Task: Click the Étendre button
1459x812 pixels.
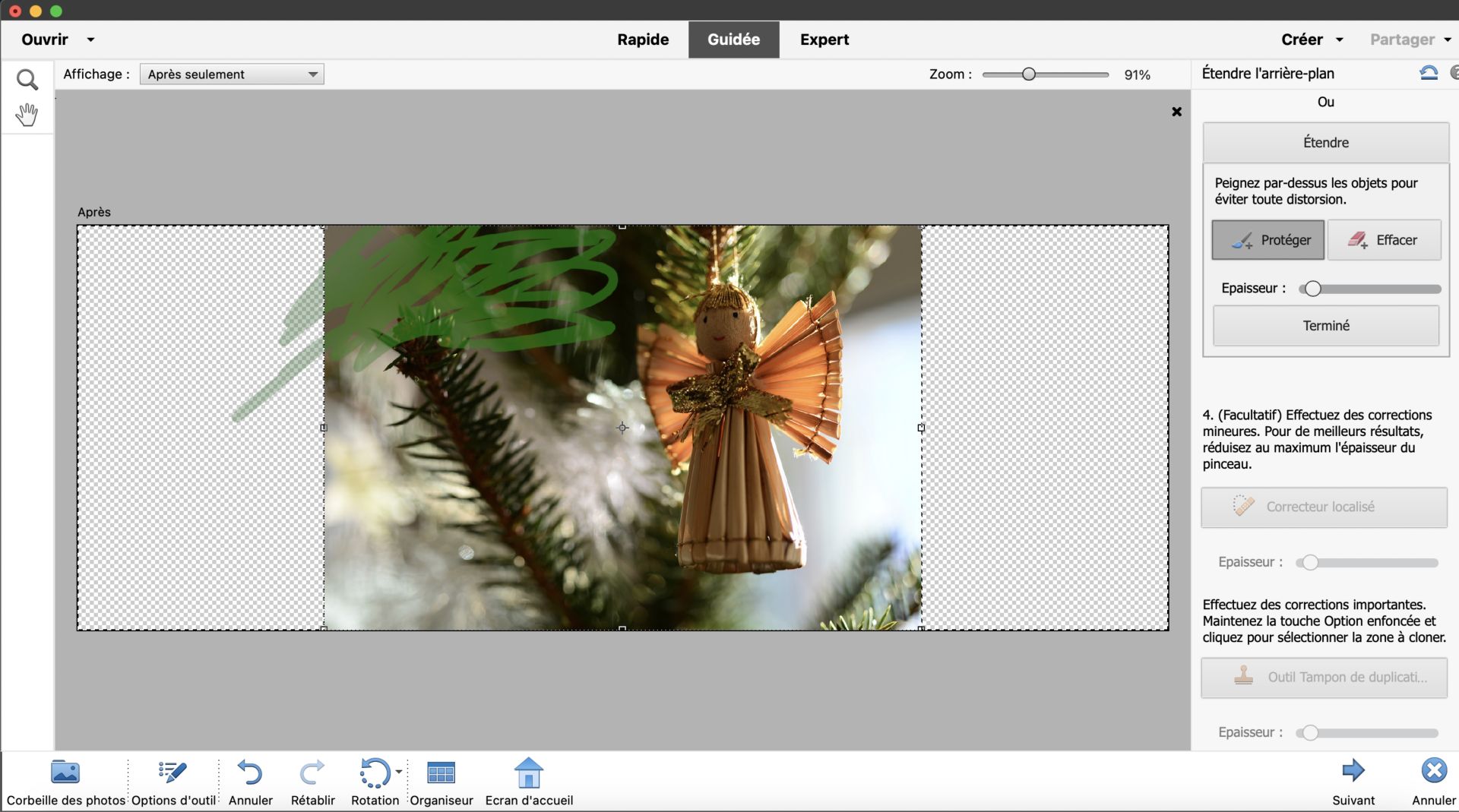Action: pos(1326,142)
